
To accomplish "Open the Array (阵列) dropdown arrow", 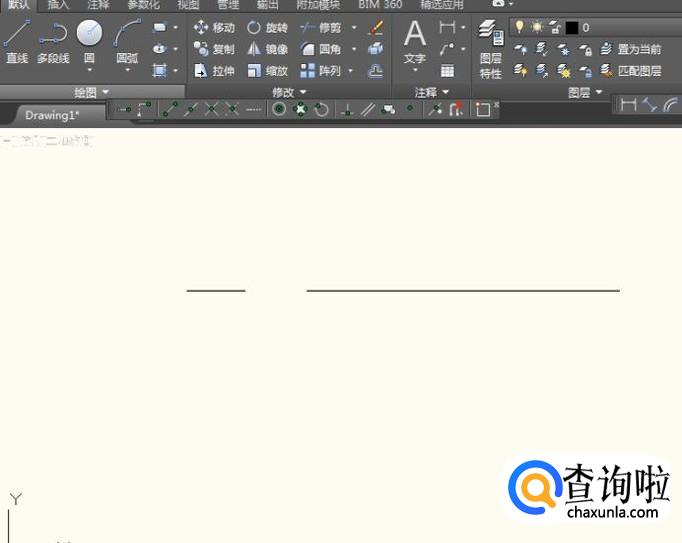I will 351,70.
